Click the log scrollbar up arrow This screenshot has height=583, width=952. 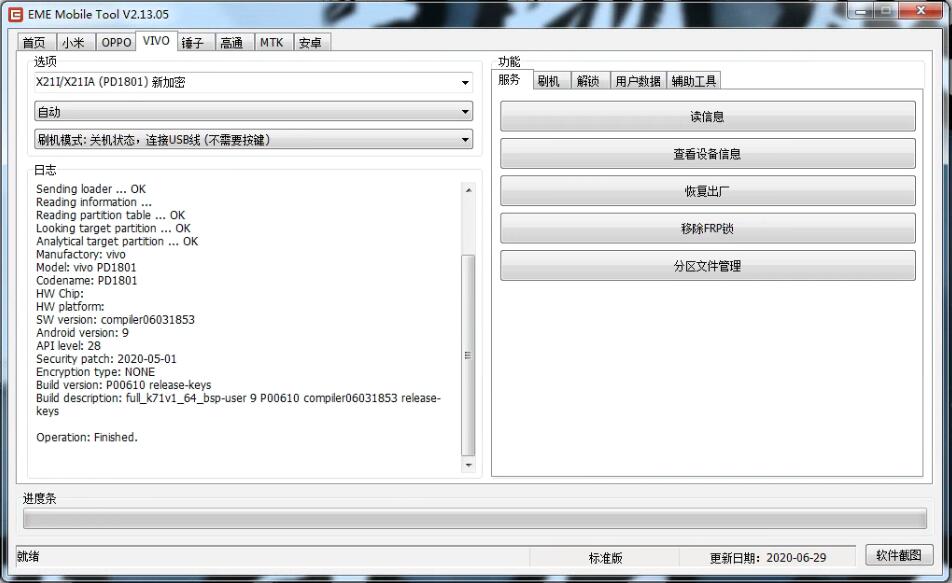click(x=468, y=190)
